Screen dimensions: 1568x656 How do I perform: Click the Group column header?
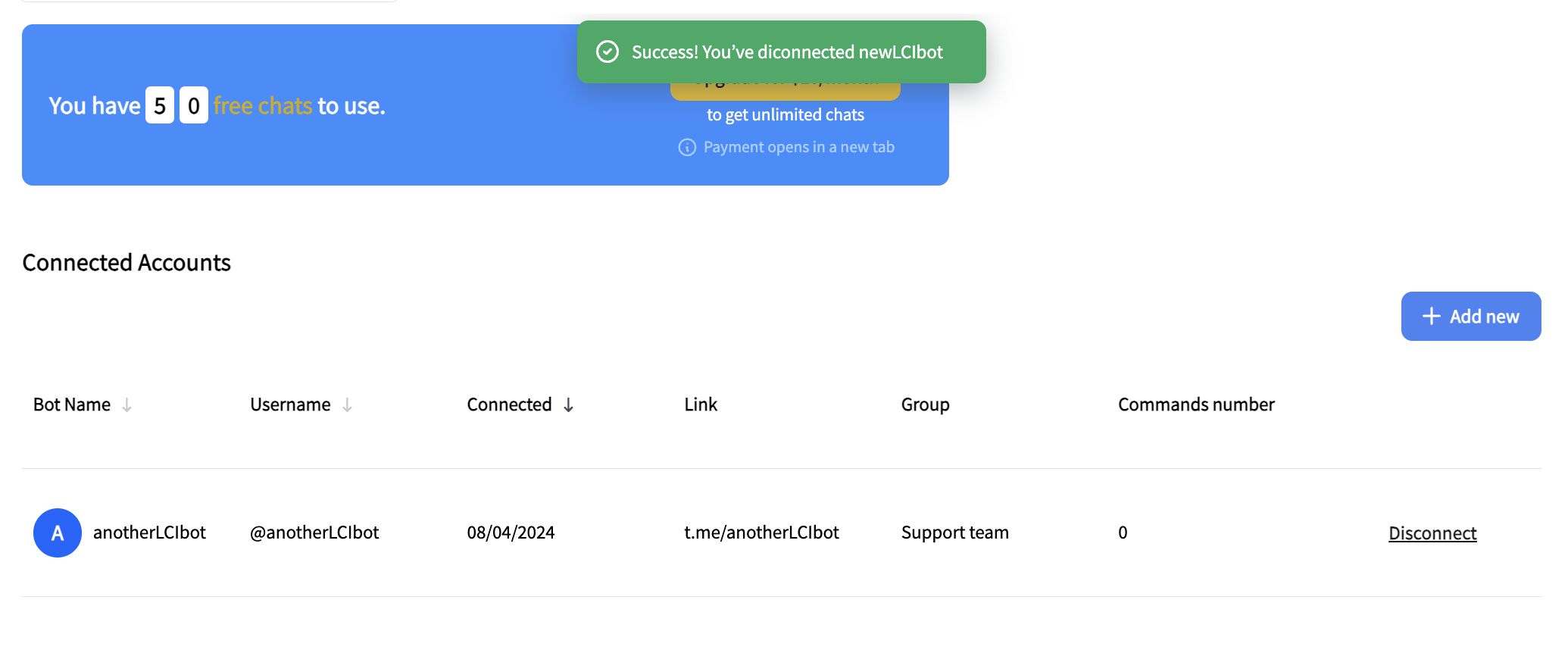[x=925, y=405]
